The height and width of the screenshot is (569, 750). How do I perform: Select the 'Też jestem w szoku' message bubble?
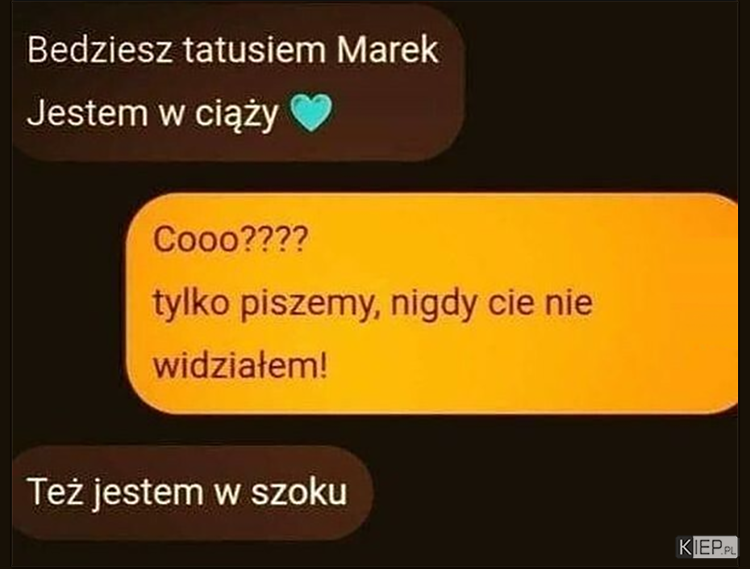[x=191, y=492]
